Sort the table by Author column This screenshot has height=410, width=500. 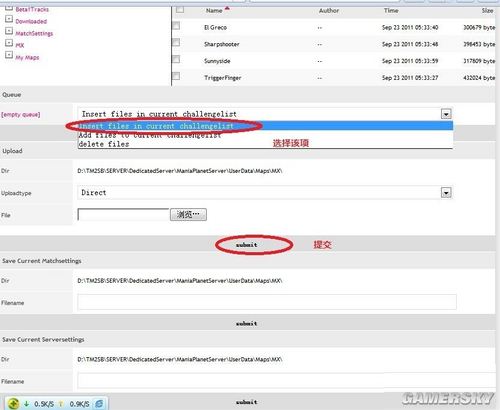pos(329,11)
